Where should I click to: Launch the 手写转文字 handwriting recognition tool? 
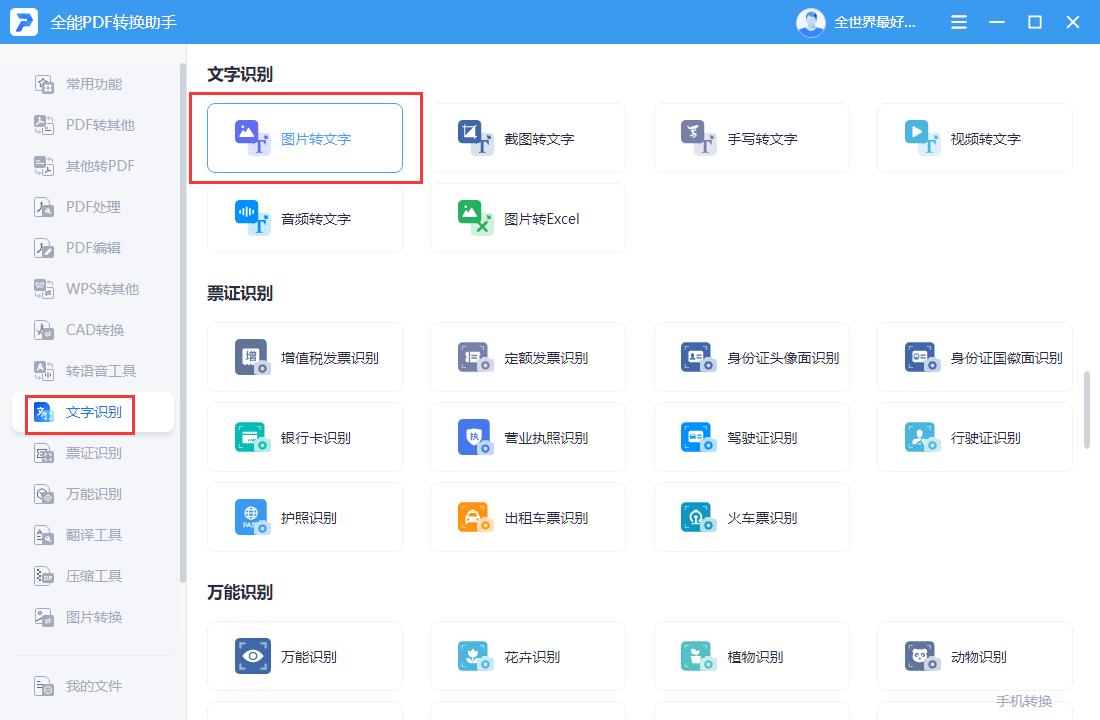(x=752, y=138)
